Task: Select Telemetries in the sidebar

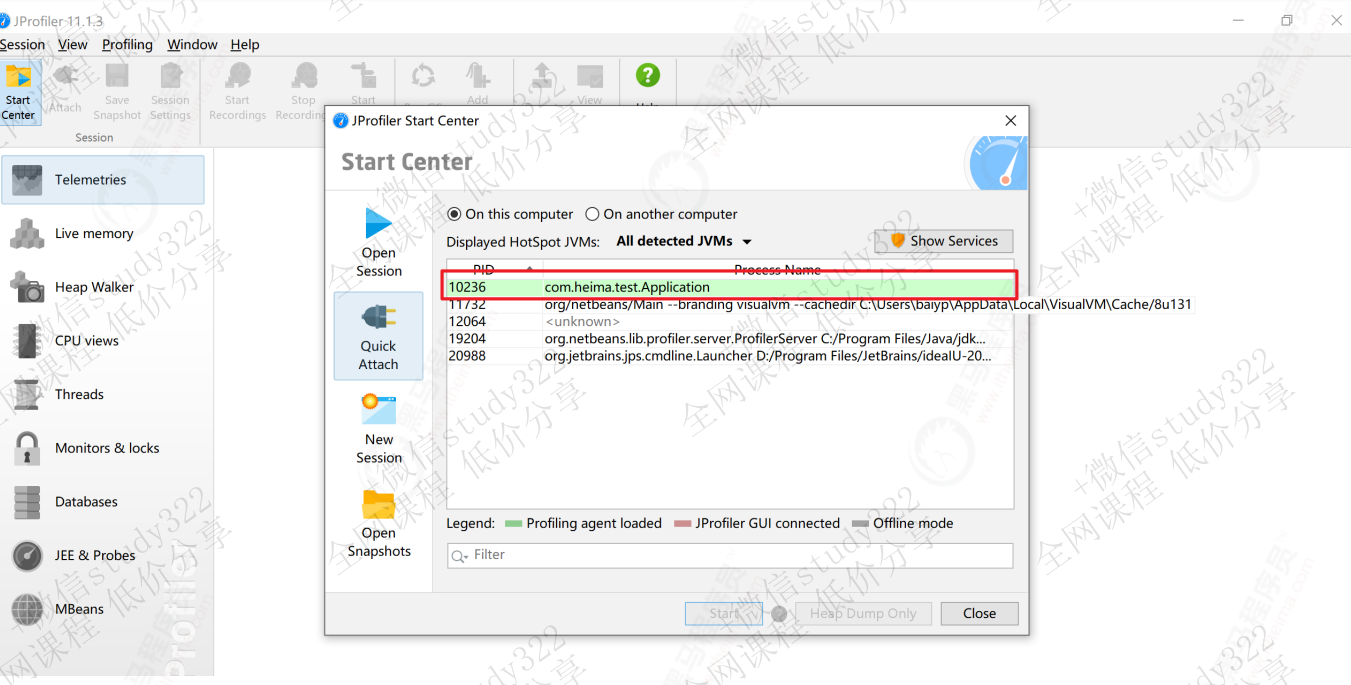Action: (x=103, y=180)
